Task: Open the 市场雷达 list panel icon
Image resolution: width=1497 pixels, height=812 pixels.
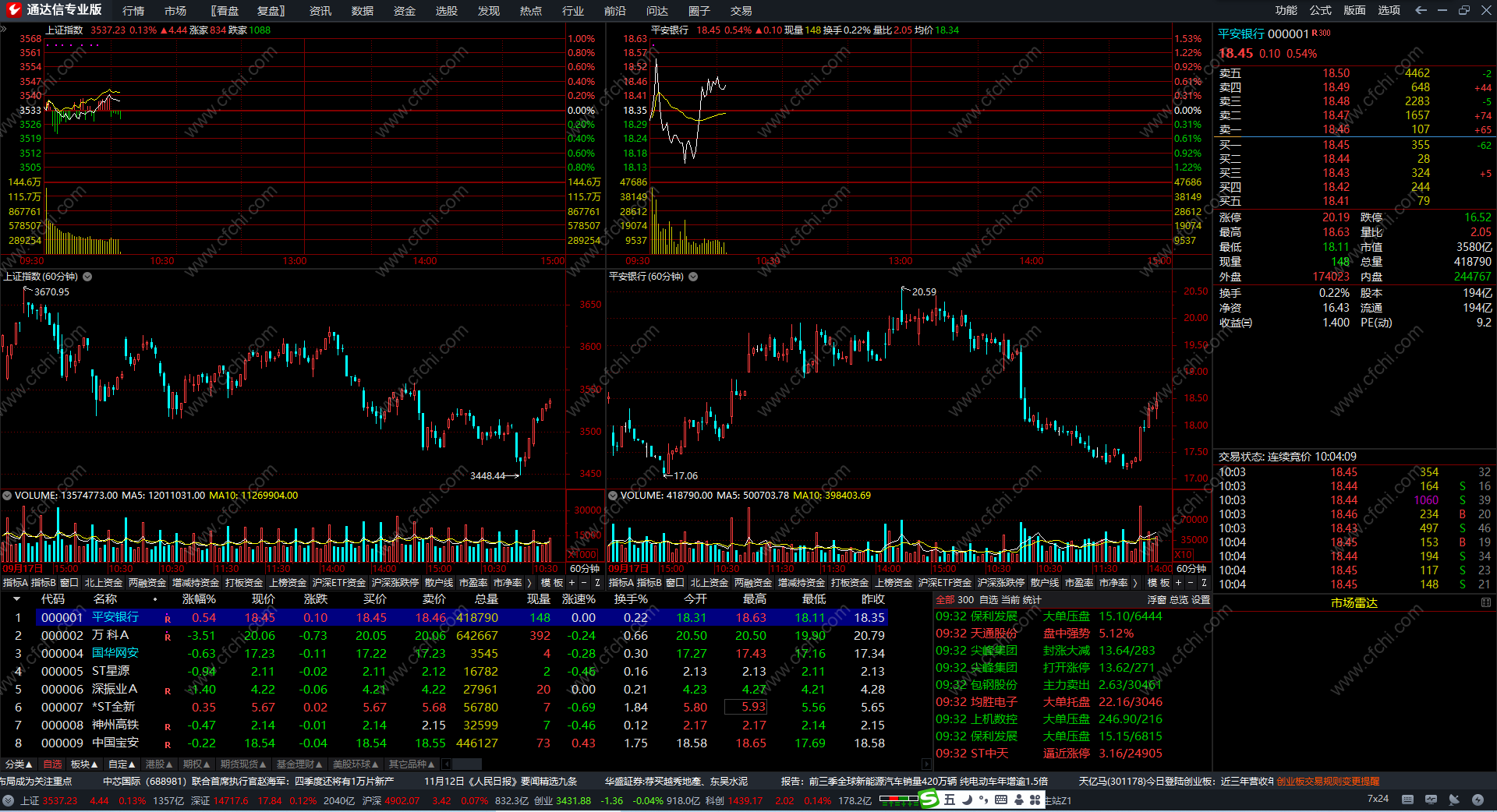Action: [1485, 602]
